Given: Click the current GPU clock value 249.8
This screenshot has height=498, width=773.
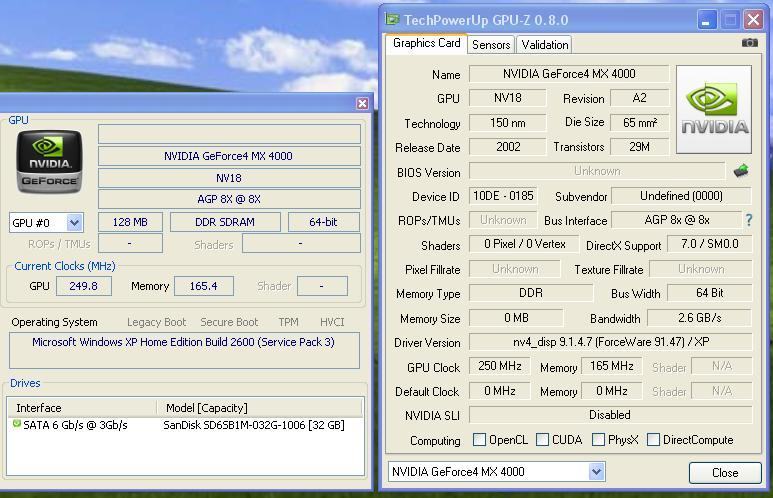Looking at the screenshot, I should pos(84,286).
